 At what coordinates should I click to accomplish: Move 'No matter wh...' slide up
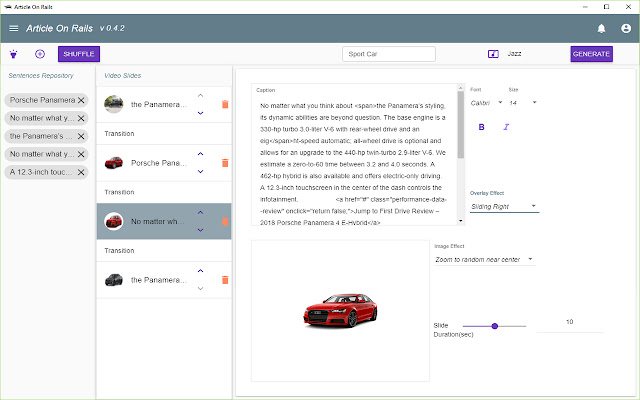click(x=200, y=212)
